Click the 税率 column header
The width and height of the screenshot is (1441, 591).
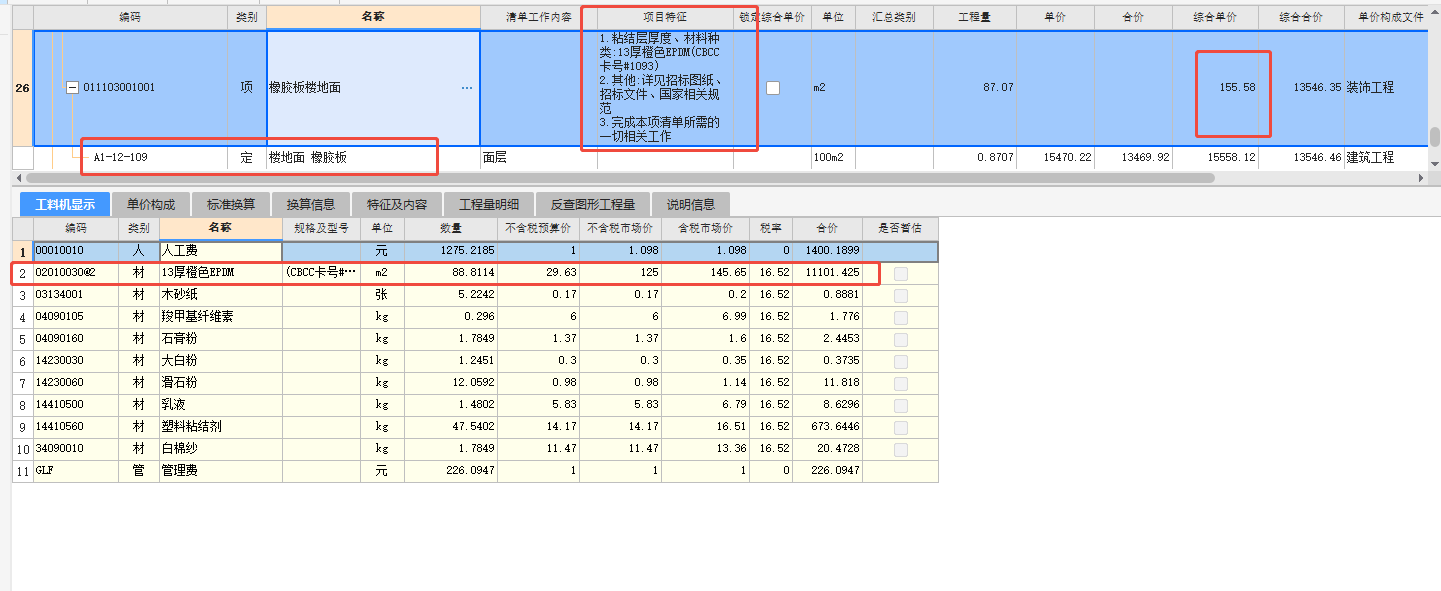pos(770,229)
